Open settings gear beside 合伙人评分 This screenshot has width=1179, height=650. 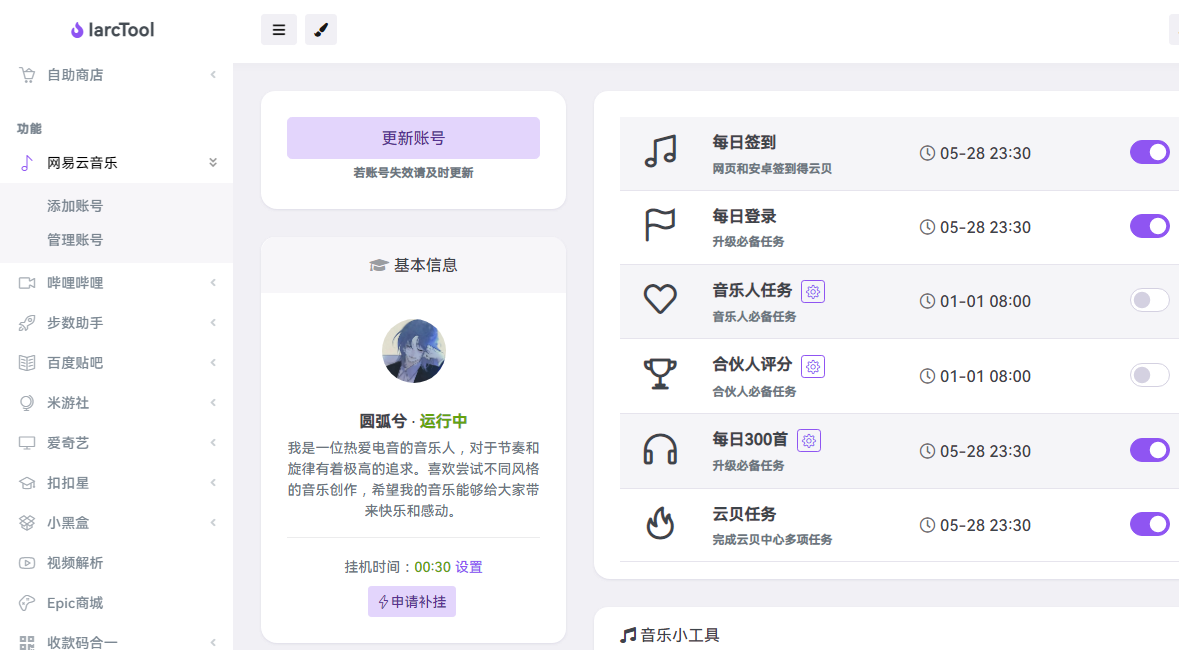tap(813, 366)
